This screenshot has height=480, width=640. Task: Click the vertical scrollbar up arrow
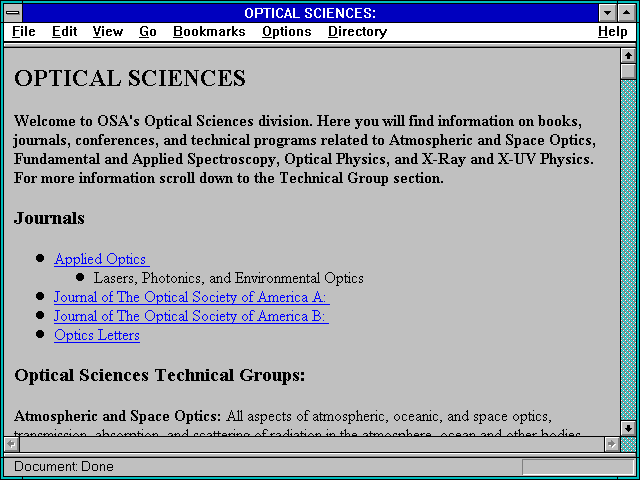pyautogui.click(x=628, y=56)
